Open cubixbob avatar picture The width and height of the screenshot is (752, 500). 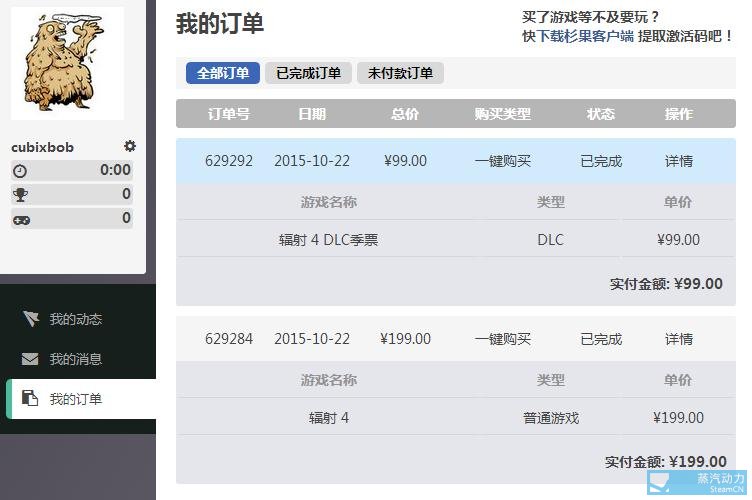pyautogui.click(x=67, y=63)
